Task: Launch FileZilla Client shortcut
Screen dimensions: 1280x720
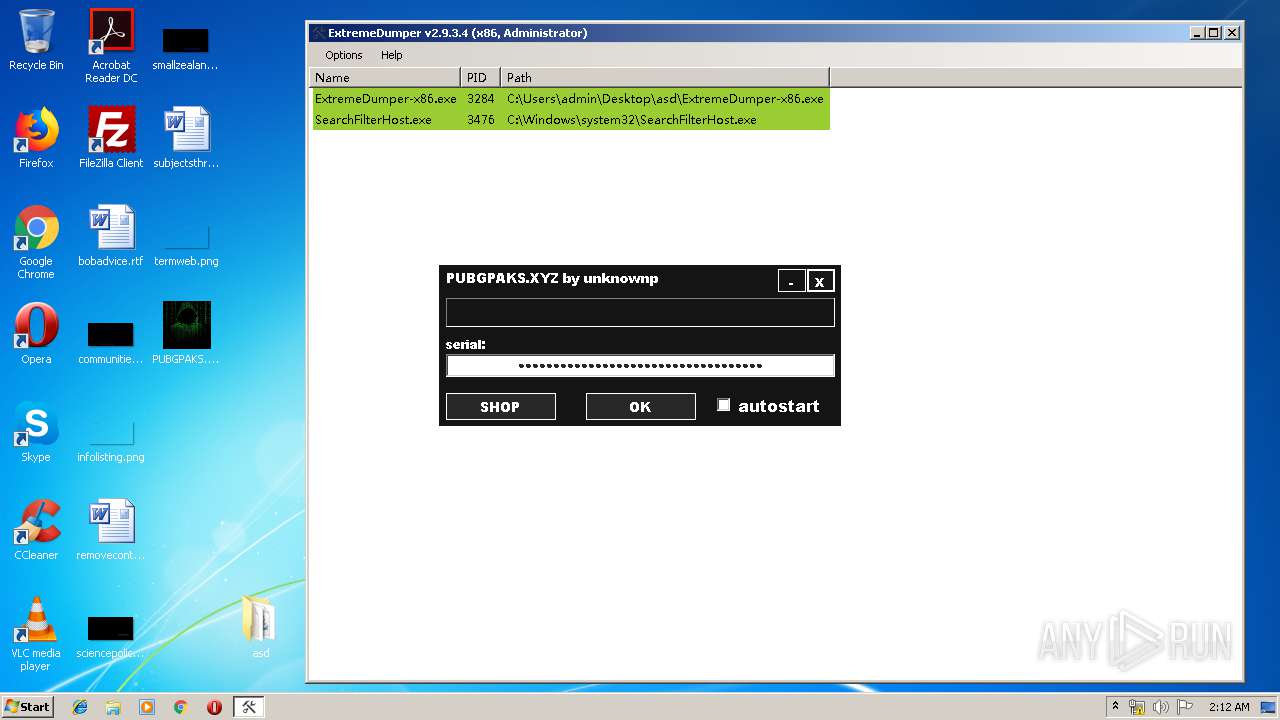Action: point(111,138)
